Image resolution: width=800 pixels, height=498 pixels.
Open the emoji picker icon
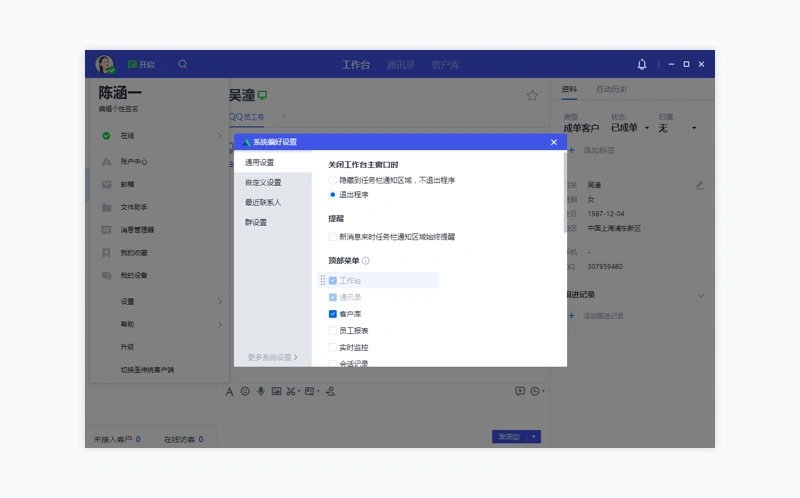[245, 391]
